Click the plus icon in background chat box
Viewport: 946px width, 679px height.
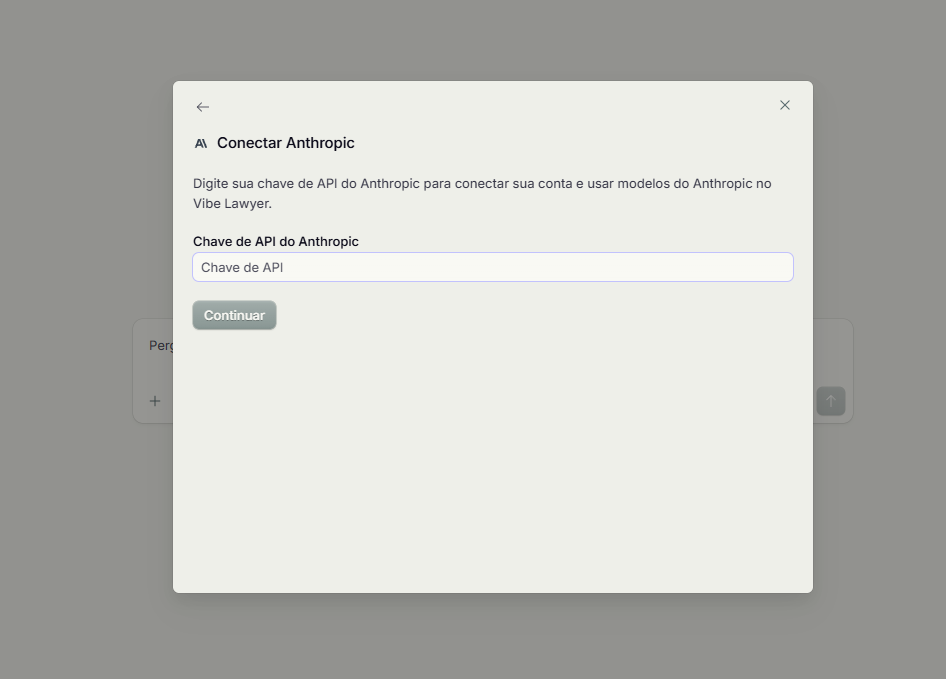click(155, 401)
